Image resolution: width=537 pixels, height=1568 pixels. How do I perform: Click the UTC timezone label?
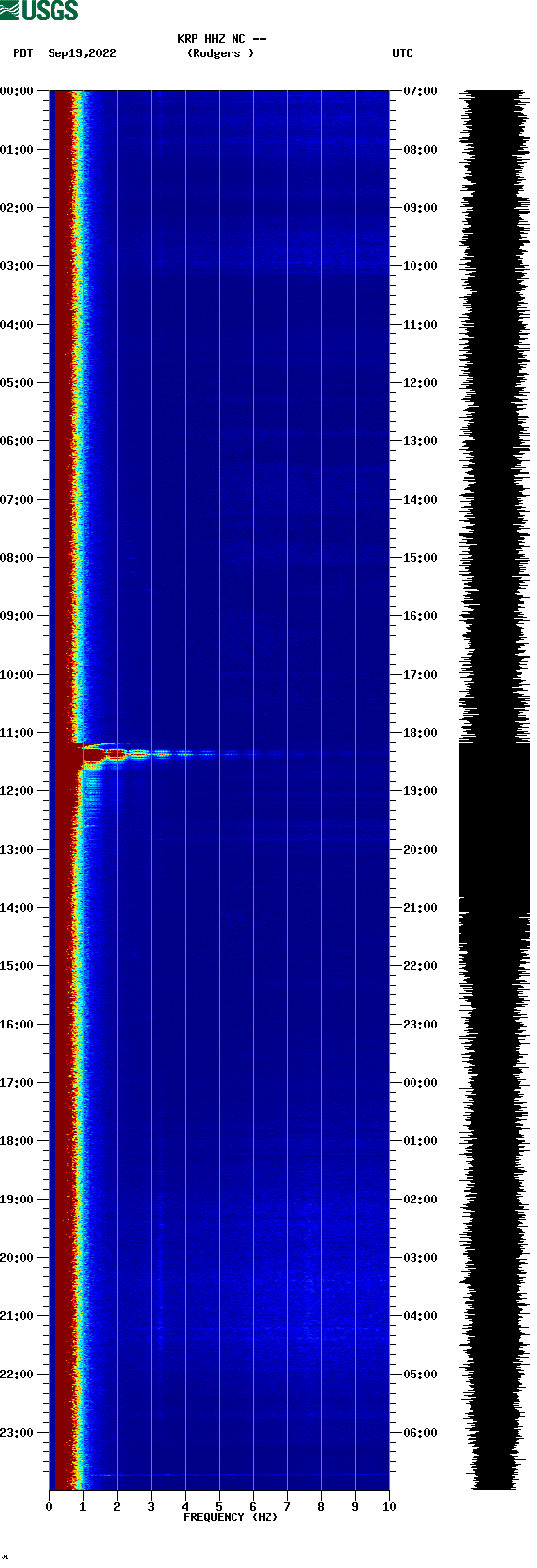coord(403,53)
